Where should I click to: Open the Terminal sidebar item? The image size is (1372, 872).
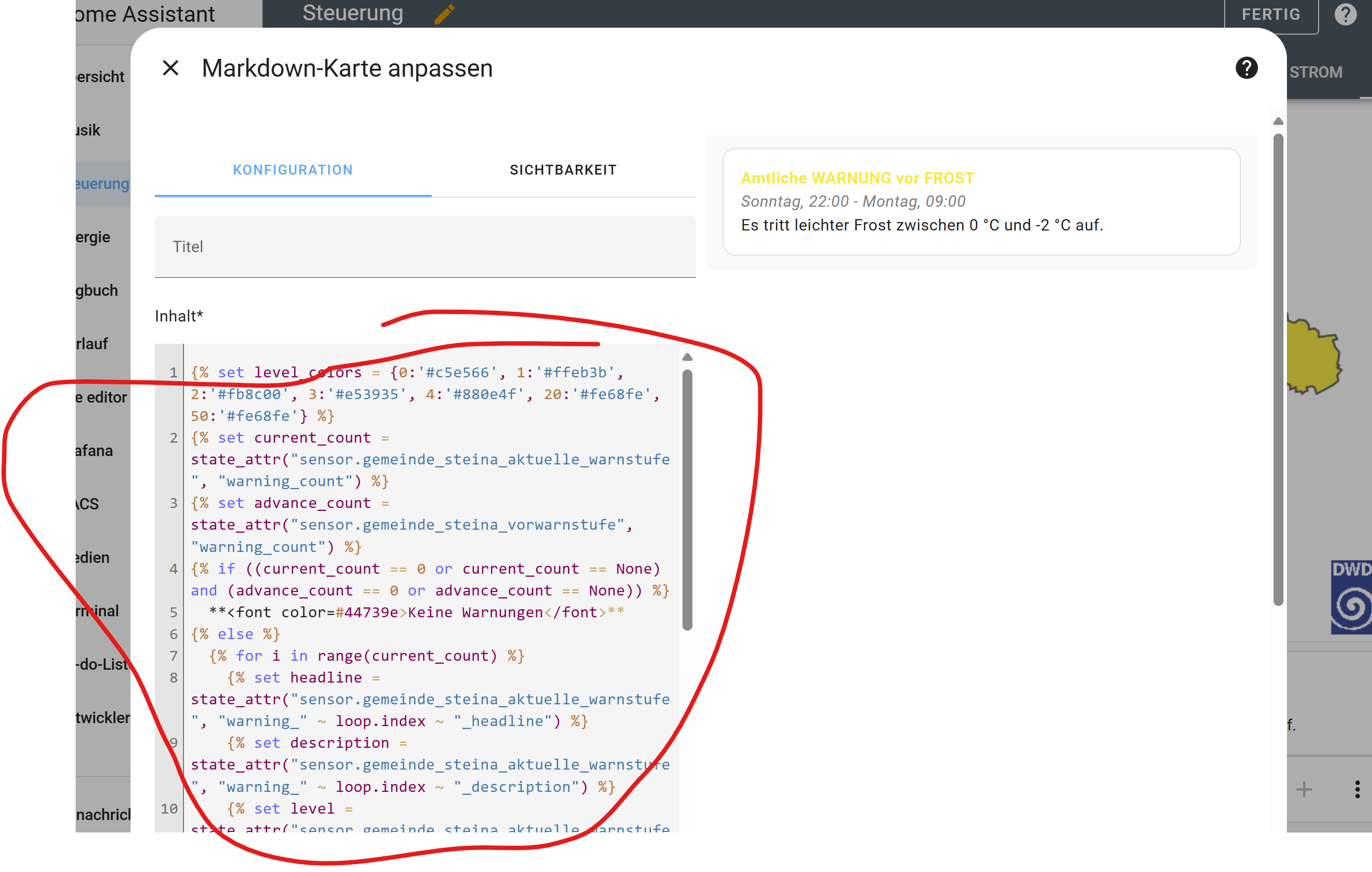103,611
